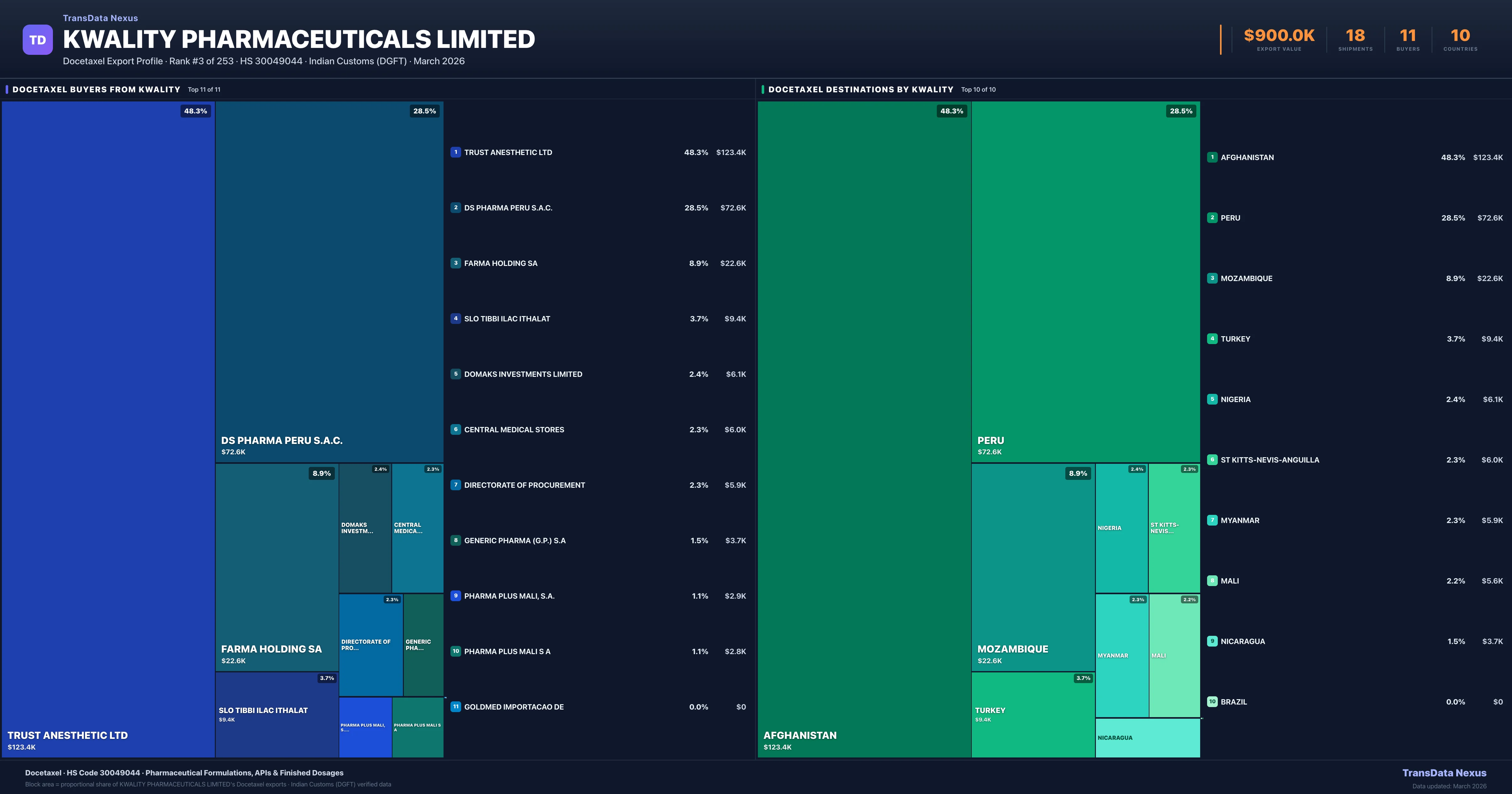Image resolution: width=1512 pixels, height=794 pixels.
Task: Open the TransData Nexus header link
Action: pos(100,18)
